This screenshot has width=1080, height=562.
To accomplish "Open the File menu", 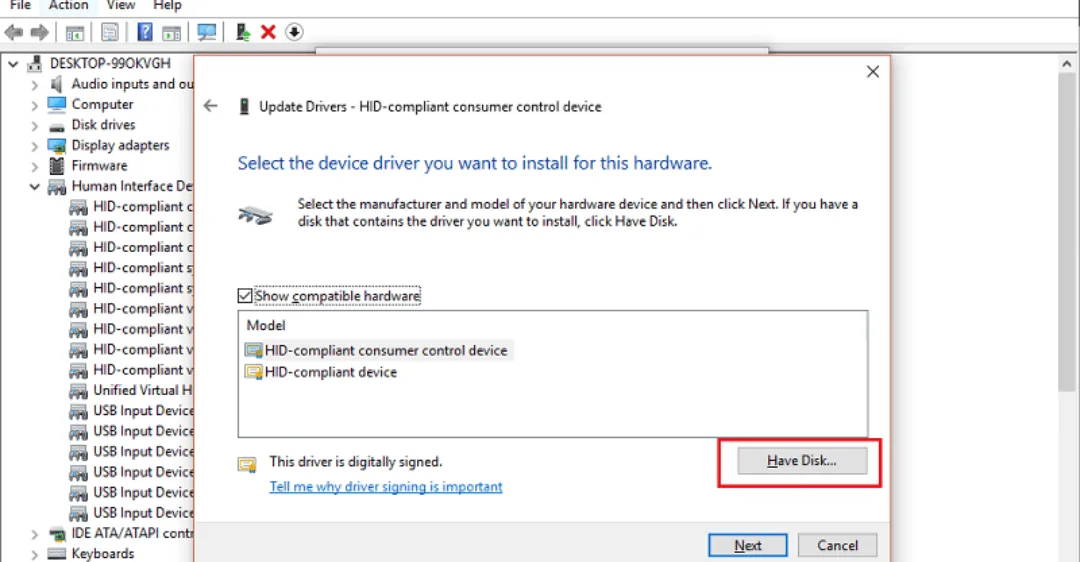I will coord(20,6).
